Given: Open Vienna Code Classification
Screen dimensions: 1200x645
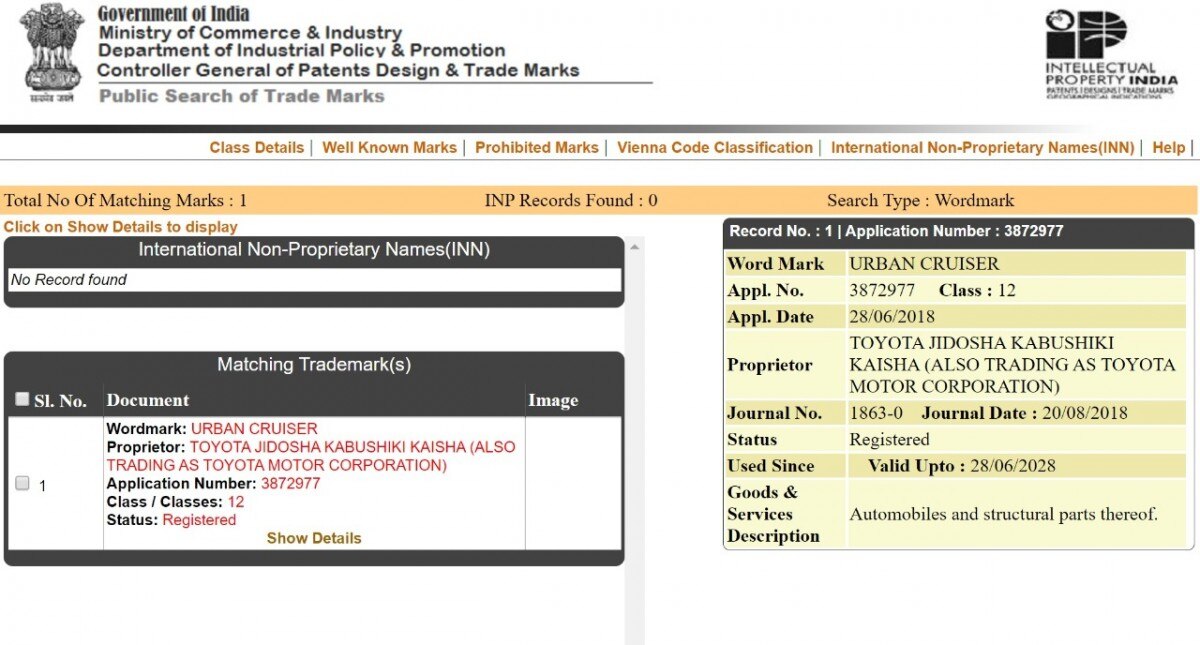Looking at the screenshot, I should [714, 147].
